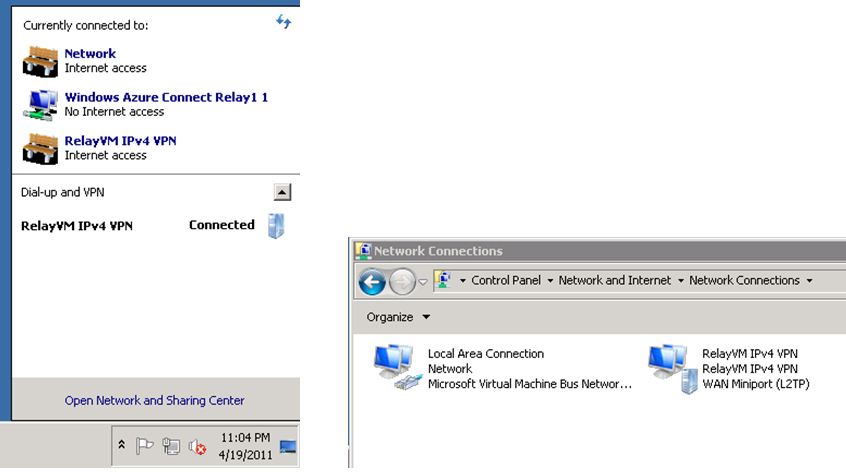Click the Connected status text
The width and height of the screenshot is (846, 476).
coord(222,225)
